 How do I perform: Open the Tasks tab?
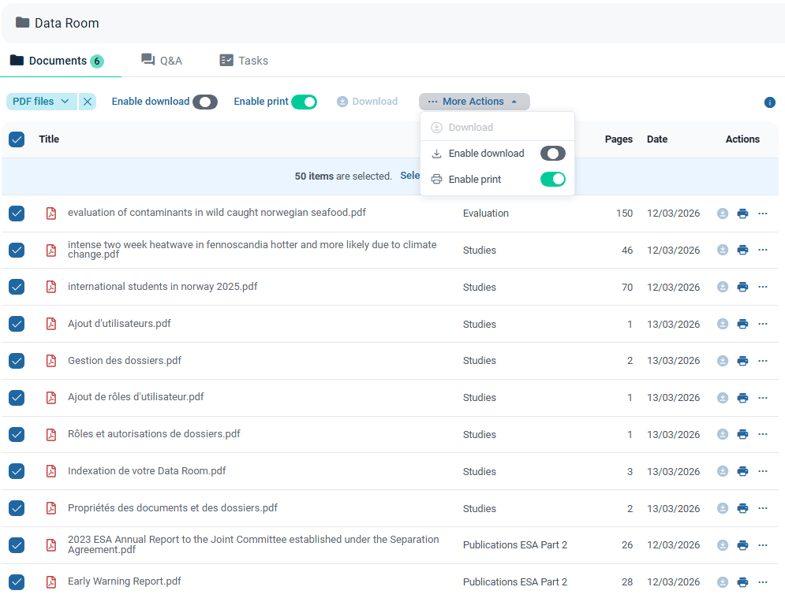pyautogui.click(x=244, y=60)
